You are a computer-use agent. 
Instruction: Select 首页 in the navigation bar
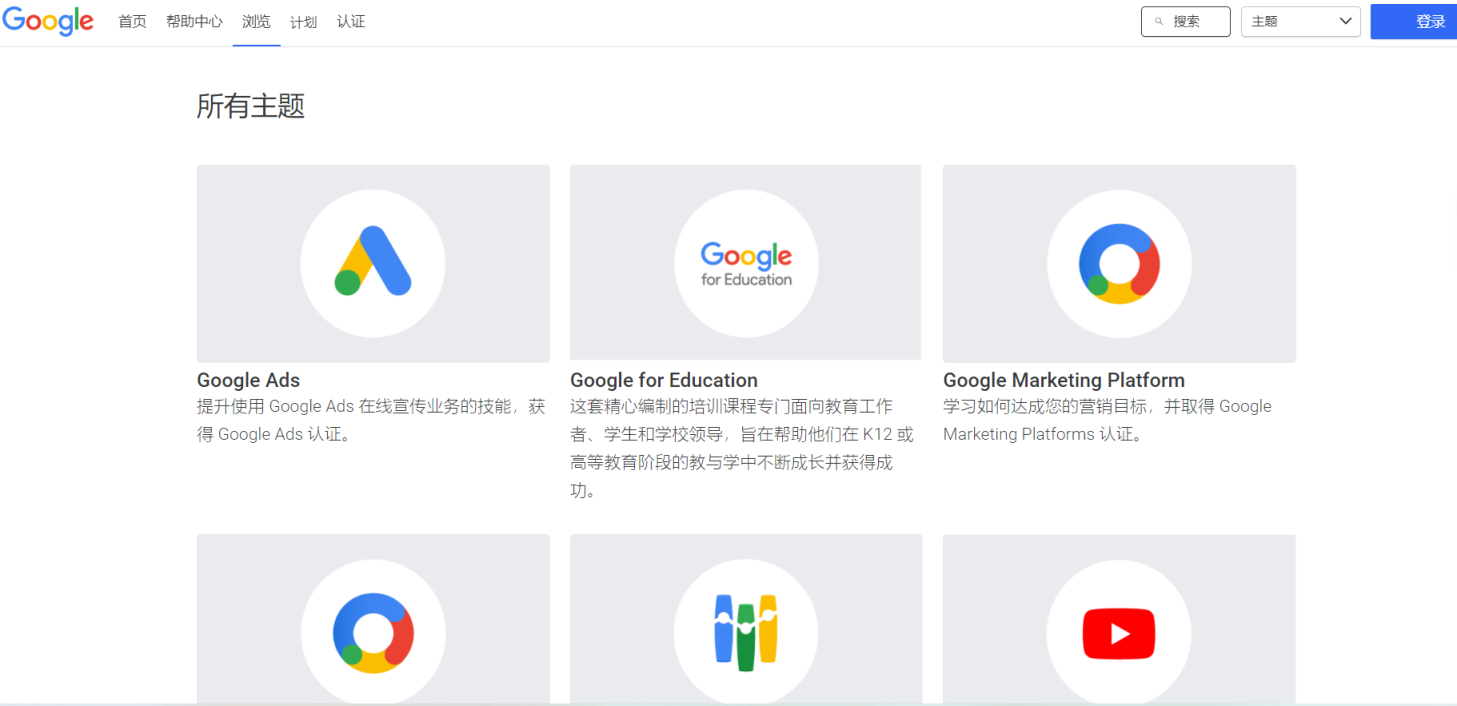(132, 20)
